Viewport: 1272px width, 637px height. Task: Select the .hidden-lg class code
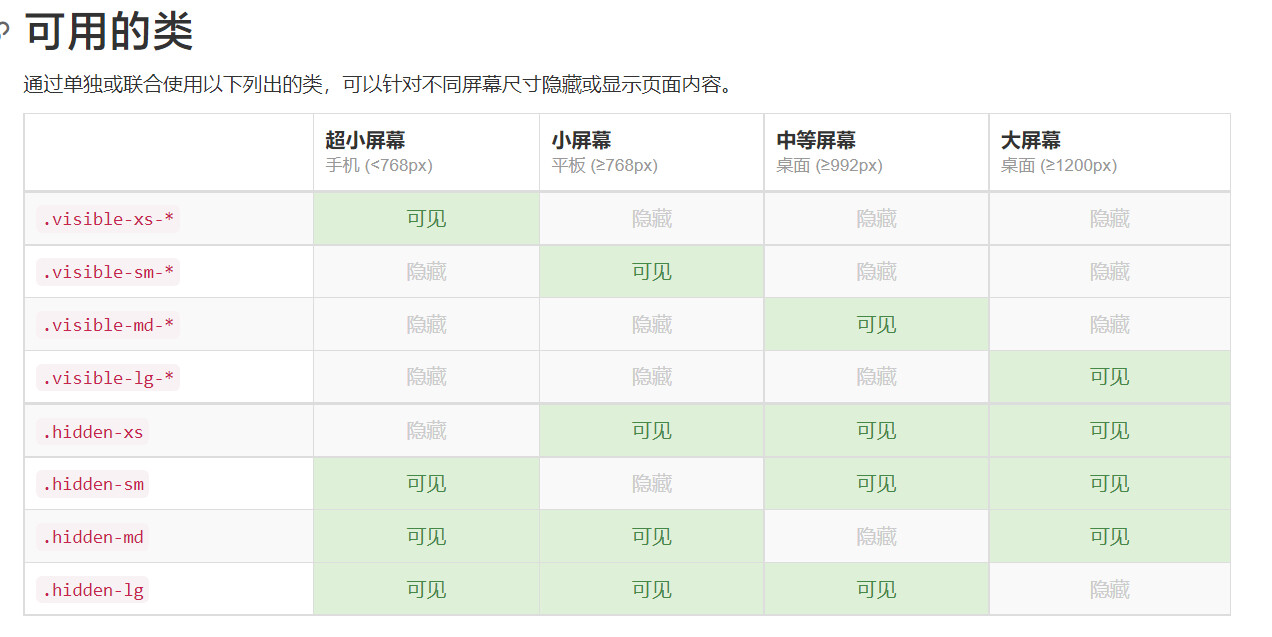[x=92, y=590]
